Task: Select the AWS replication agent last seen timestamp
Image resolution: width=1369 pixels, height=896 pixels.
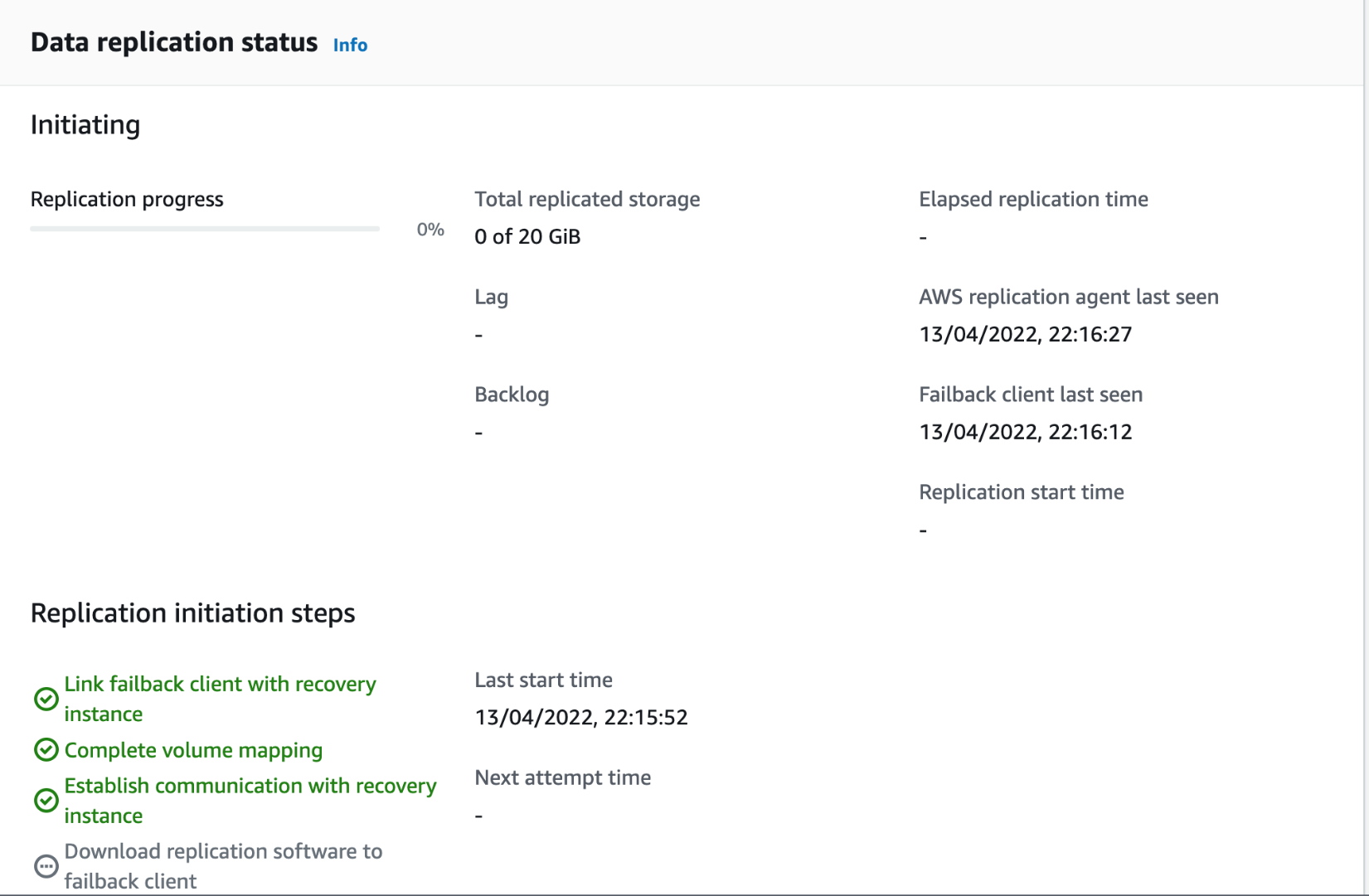Action: point(1027,334)
